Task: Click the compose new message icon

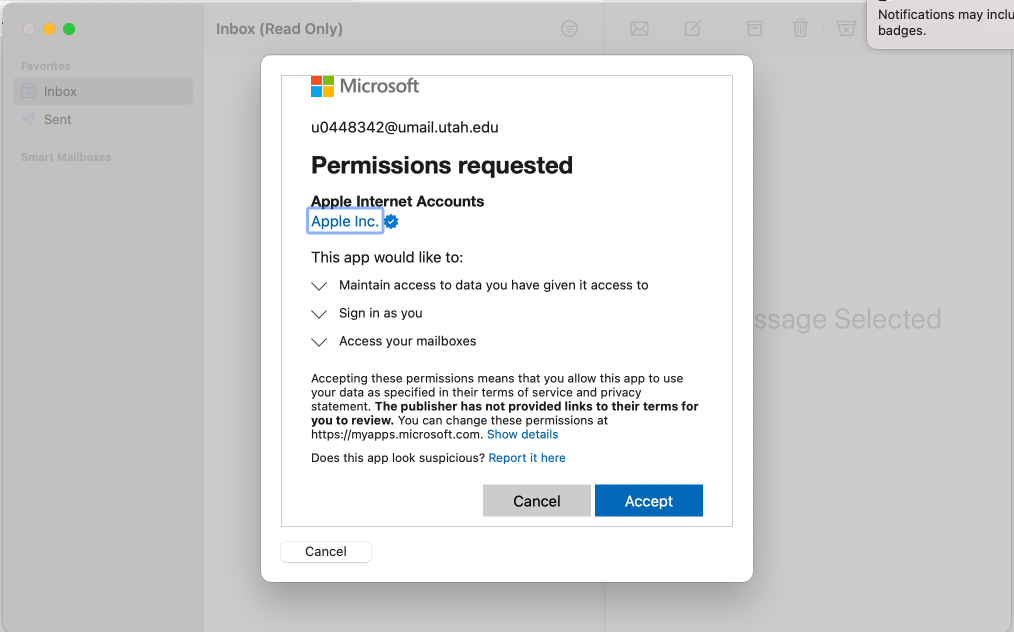Action: point(693,28)
